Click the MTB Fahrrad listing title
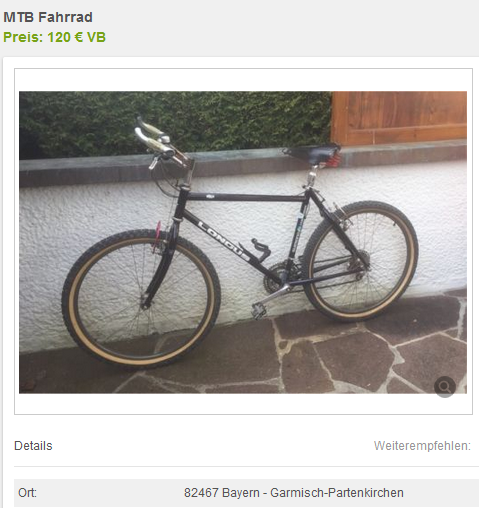 pos(48,17)
